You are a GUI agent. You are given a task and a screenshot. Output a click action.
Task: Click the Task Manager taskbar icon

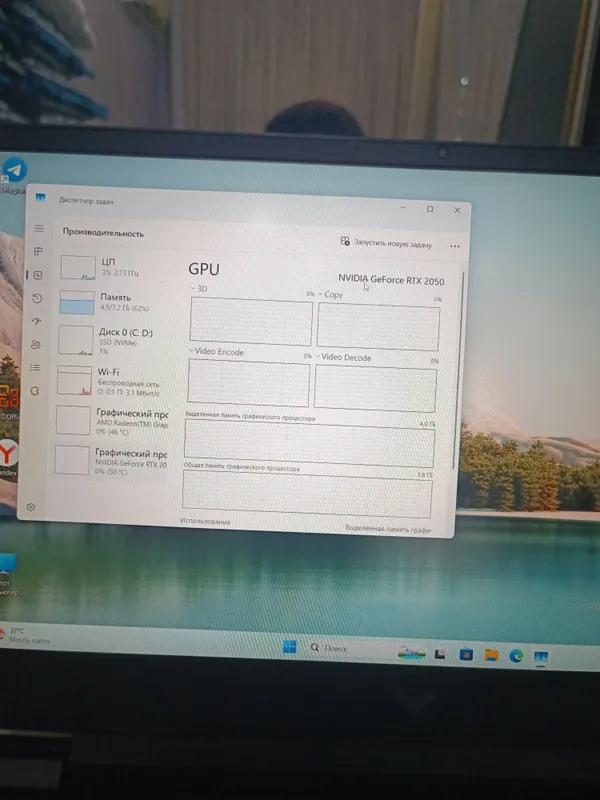[x=540, y=657]
